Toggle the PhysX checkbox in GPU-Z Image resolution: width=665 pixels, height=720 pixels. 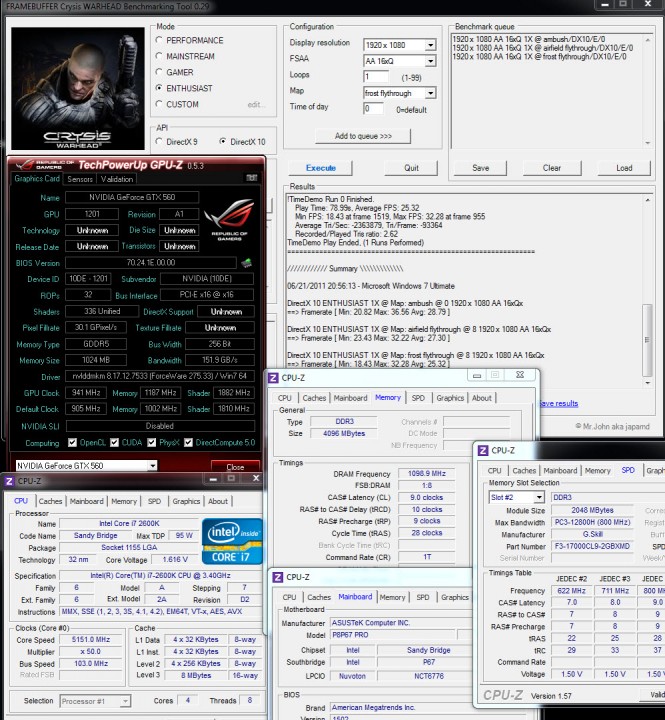tap(152, 442)
